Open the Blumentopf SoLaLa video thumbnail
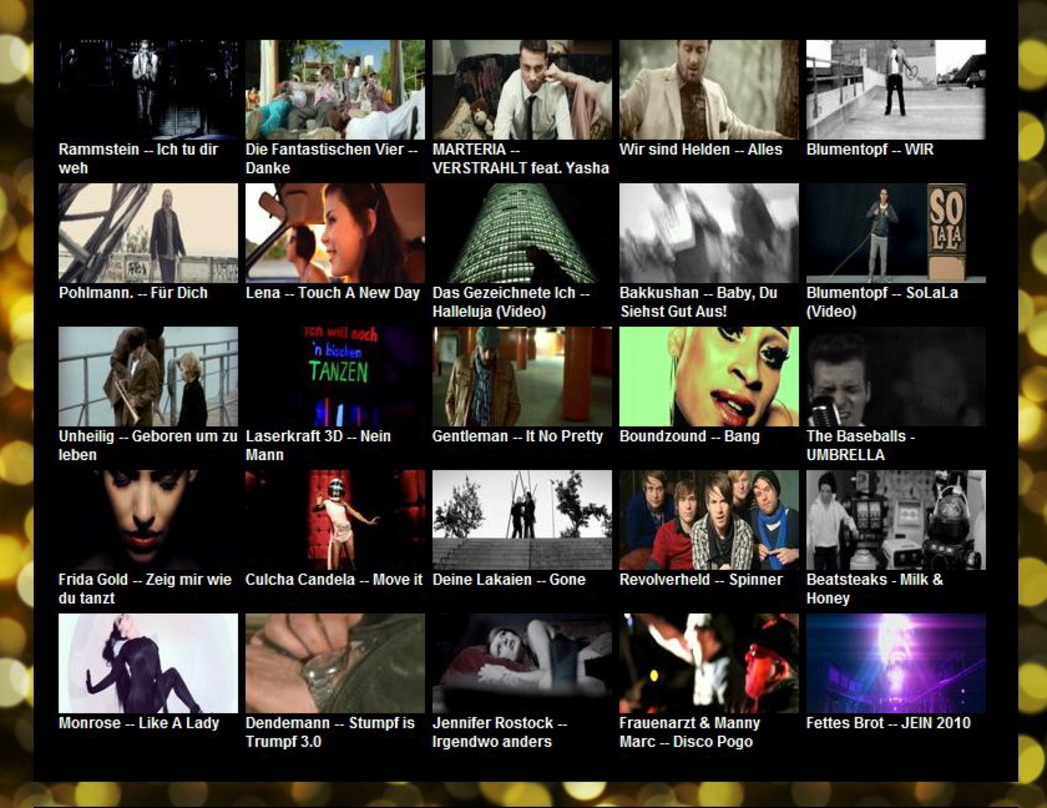The width and height of the screenshot is (1047, 808). point(896,233)
